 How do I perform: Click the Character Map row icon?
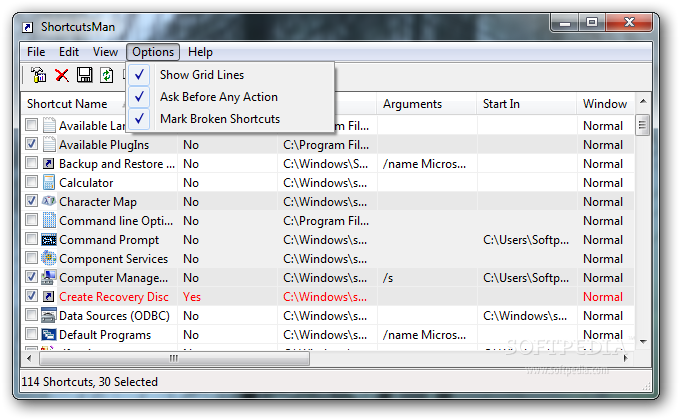coord(49,201)
